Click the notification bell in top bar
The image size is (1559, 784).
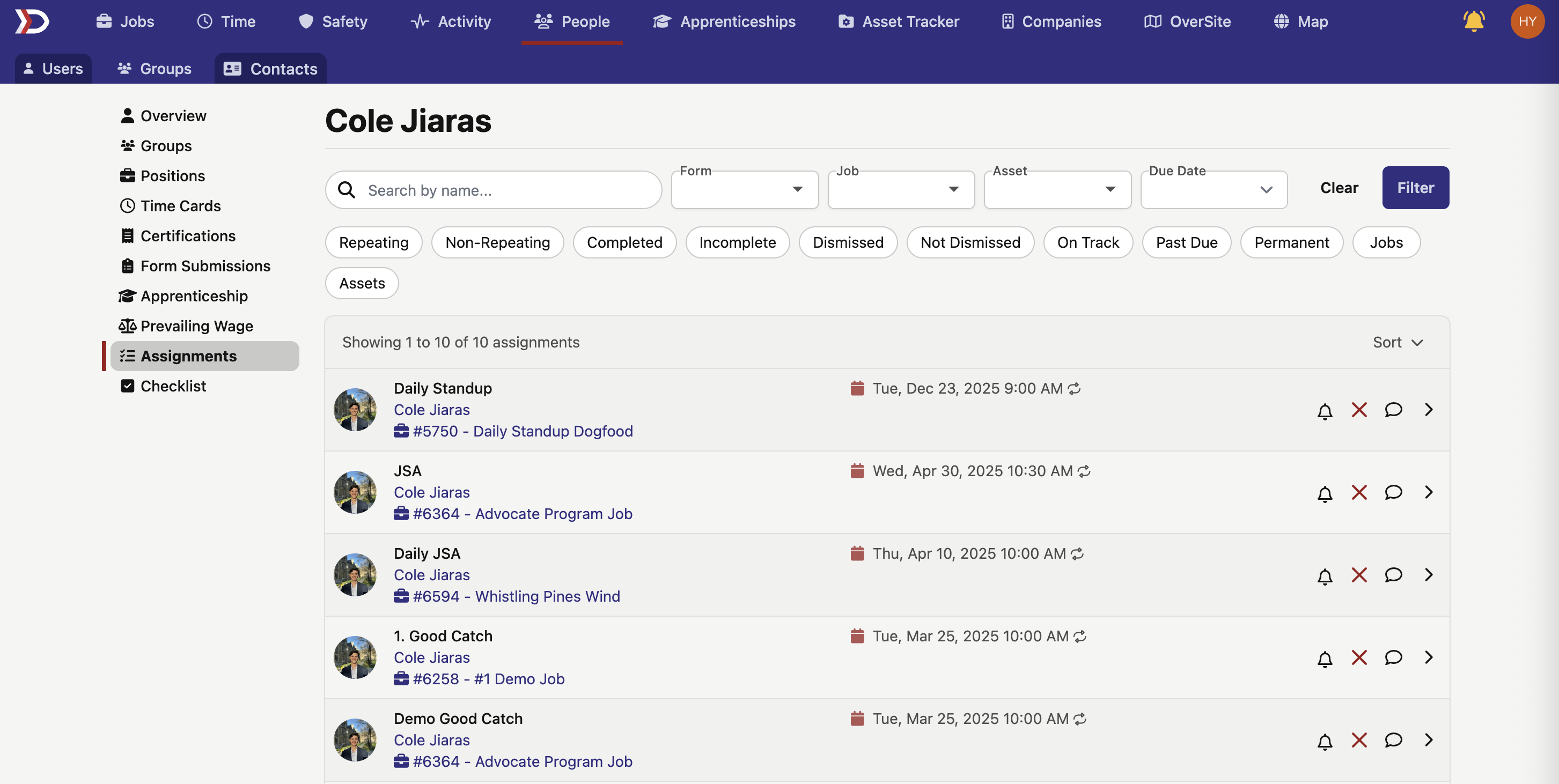click(x=1473, y=22)
